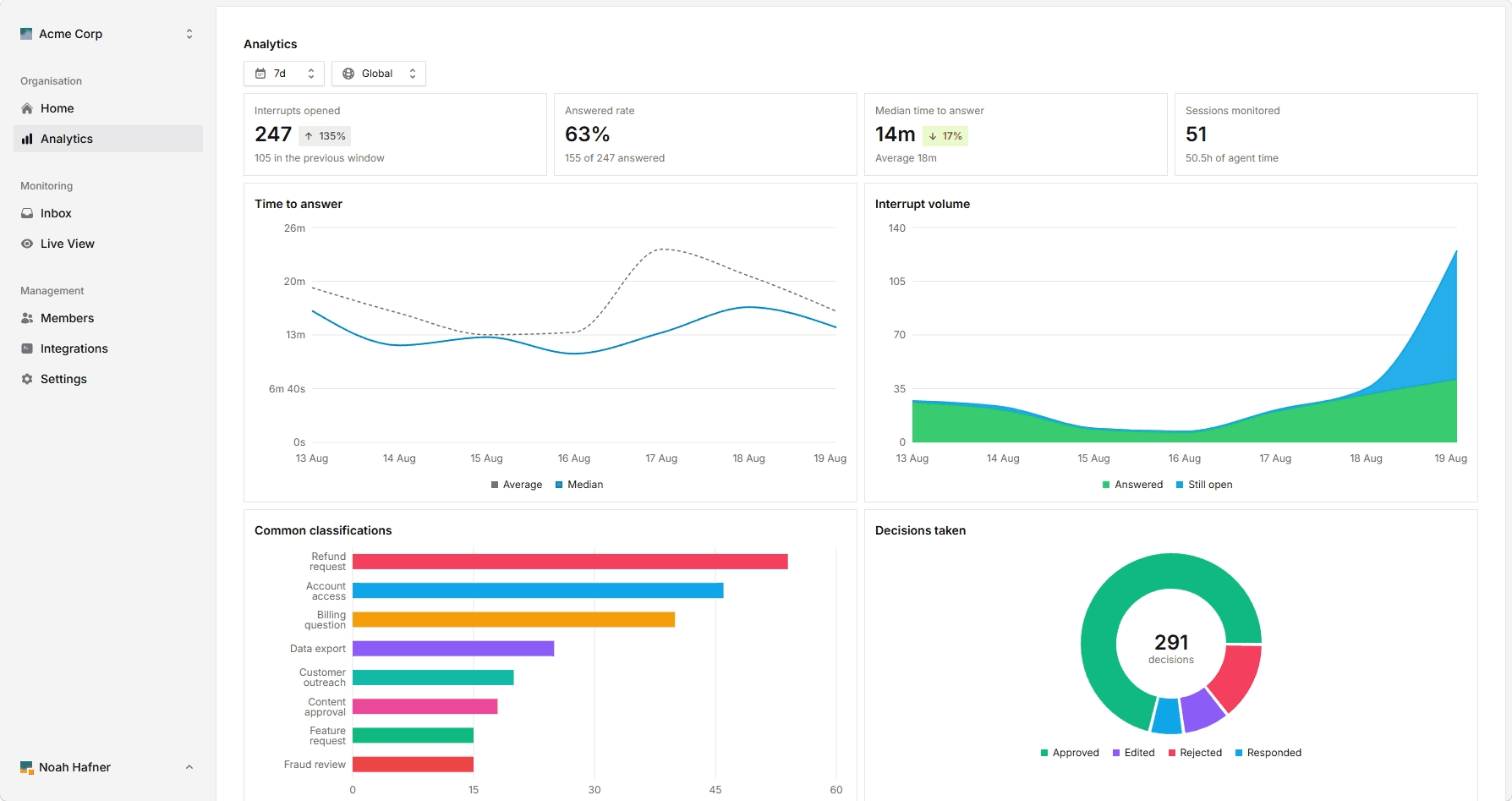Click the Common classifications heading
1512x801 pixels.
tap(323, 530)
